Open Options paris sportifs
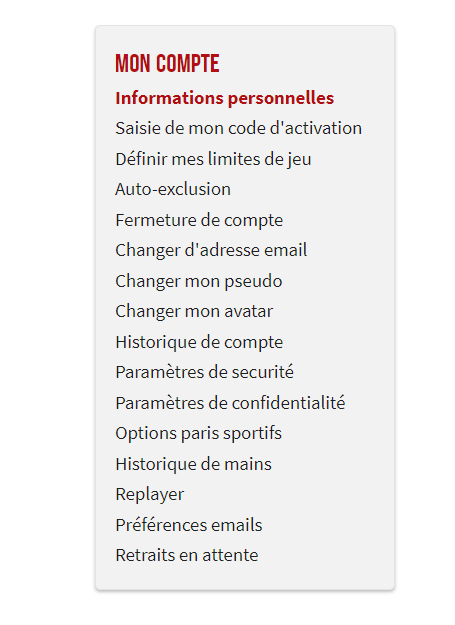 (x=198, y=434)
